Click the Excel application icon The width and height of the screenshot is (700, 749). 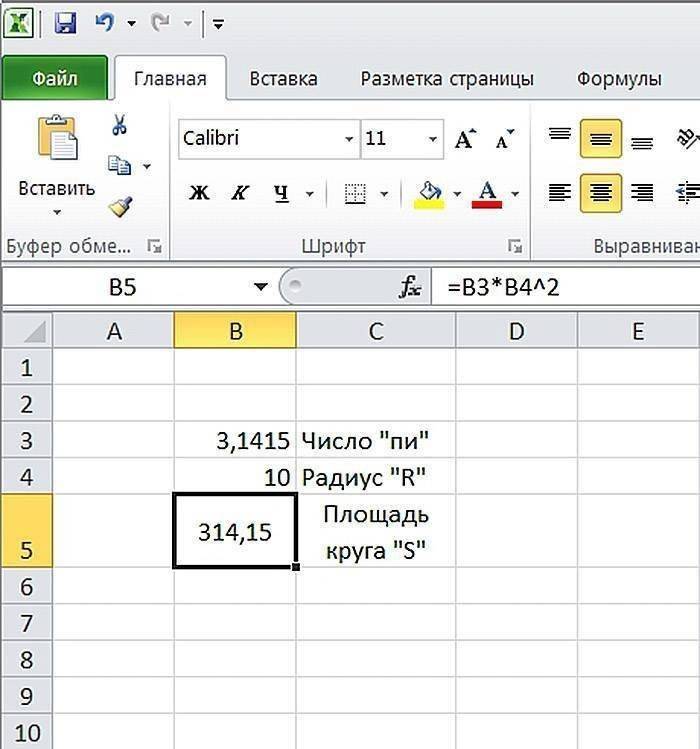[18, 23]
